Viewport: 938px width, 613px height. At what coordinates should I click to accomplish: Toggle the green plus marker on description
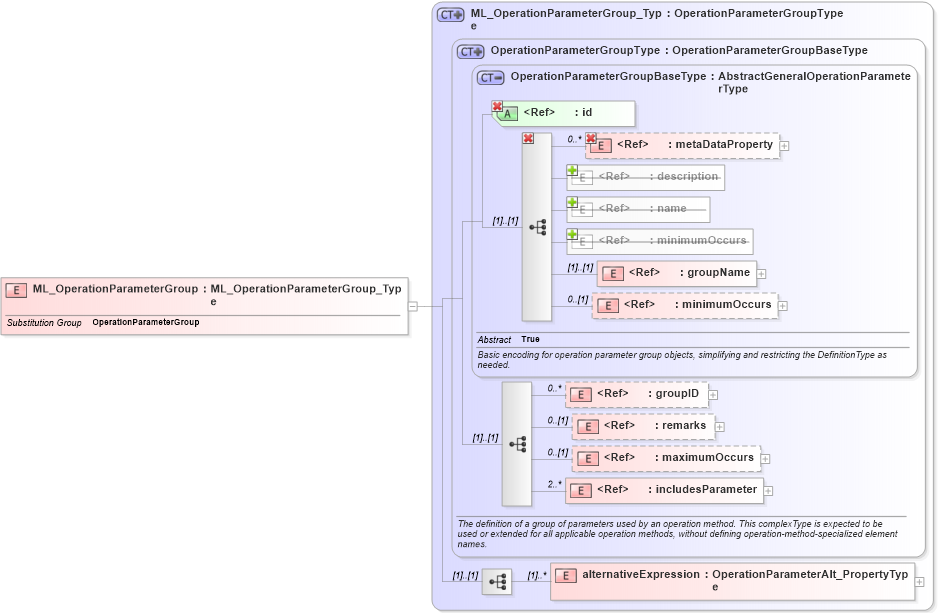pos(572,170)
